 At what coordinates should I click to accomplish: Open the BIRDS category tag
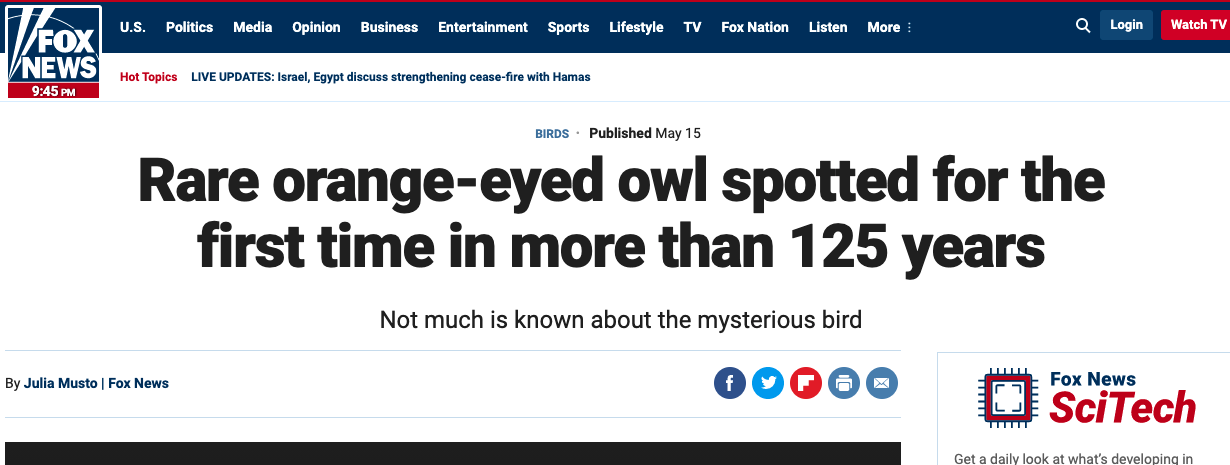tap(552, 134)
